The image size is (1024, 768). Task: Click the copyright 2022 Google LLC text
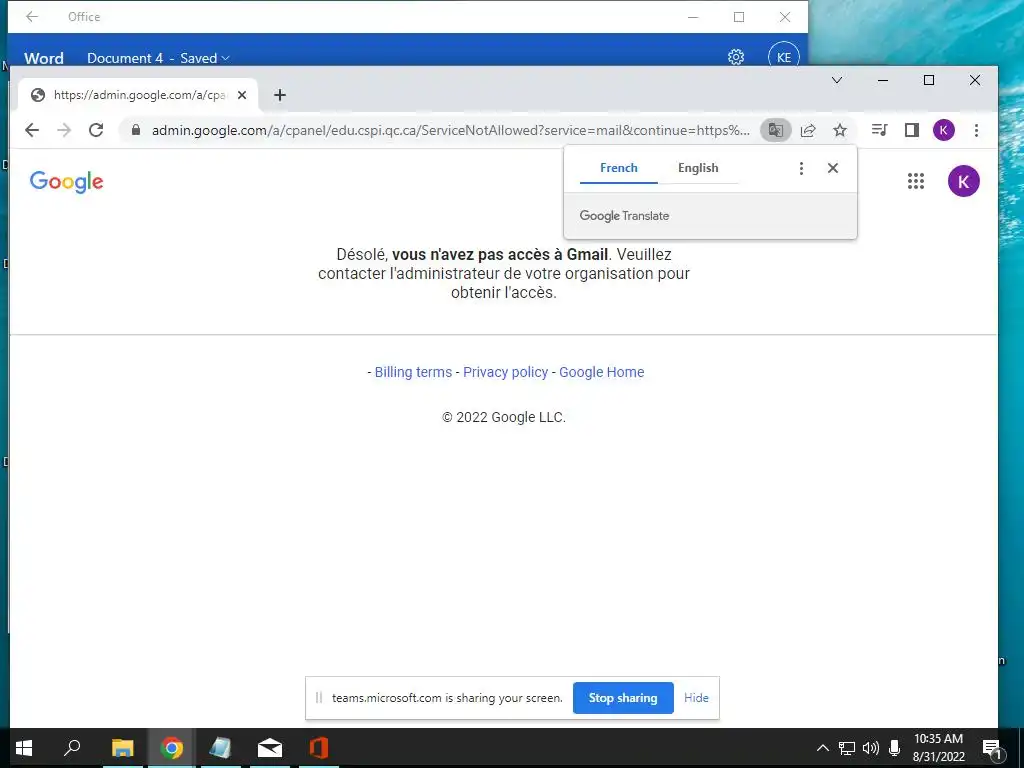click(504, 417)
